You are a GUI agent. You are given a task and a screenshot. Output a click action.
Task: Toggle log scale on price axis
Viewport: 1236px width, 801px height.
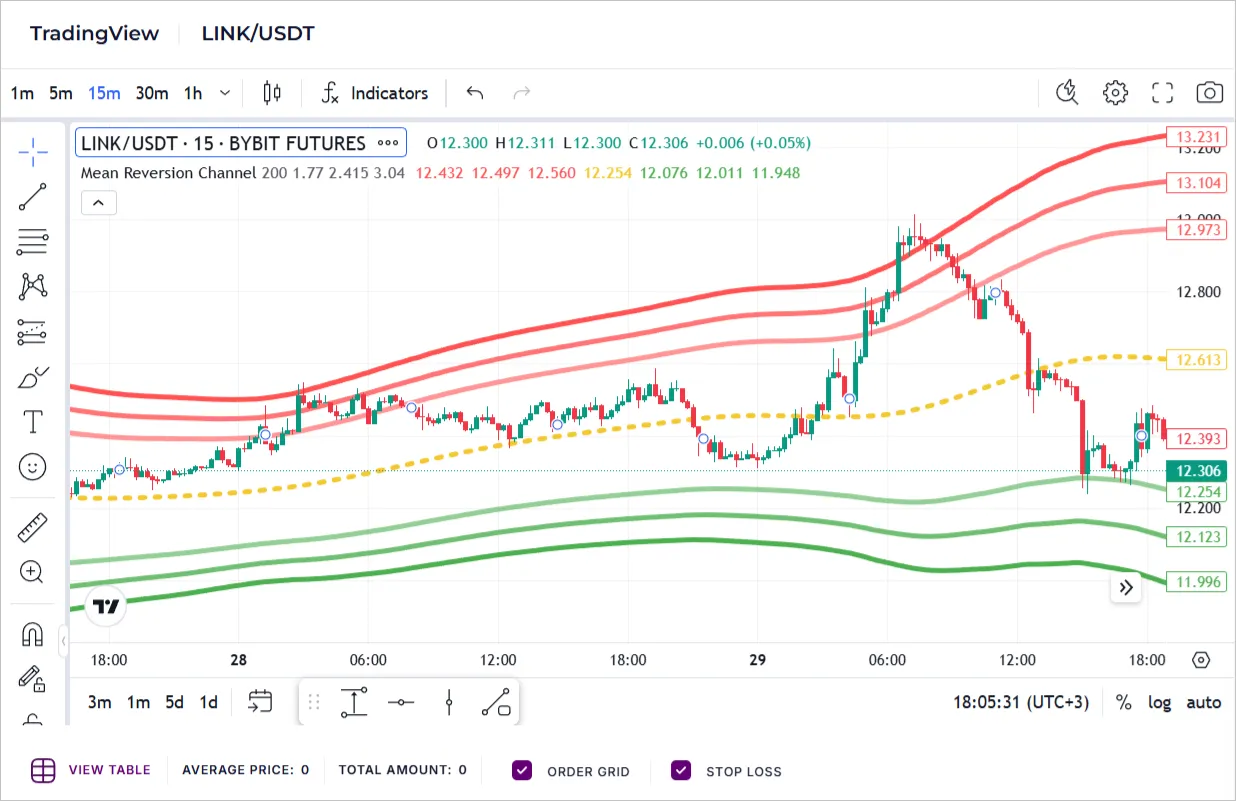(1159, 702)
